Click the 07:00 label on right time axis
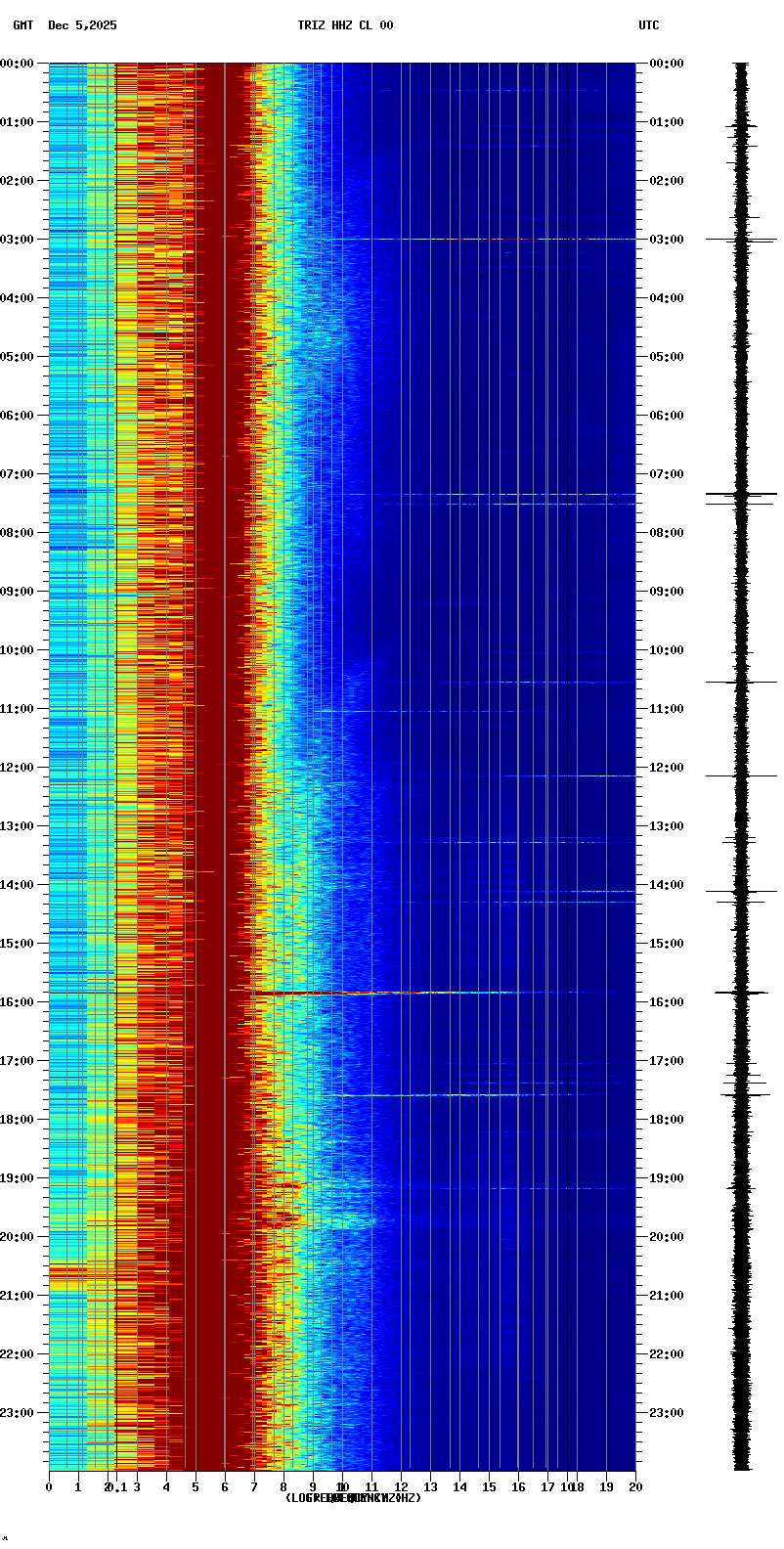 click(667, 474)
